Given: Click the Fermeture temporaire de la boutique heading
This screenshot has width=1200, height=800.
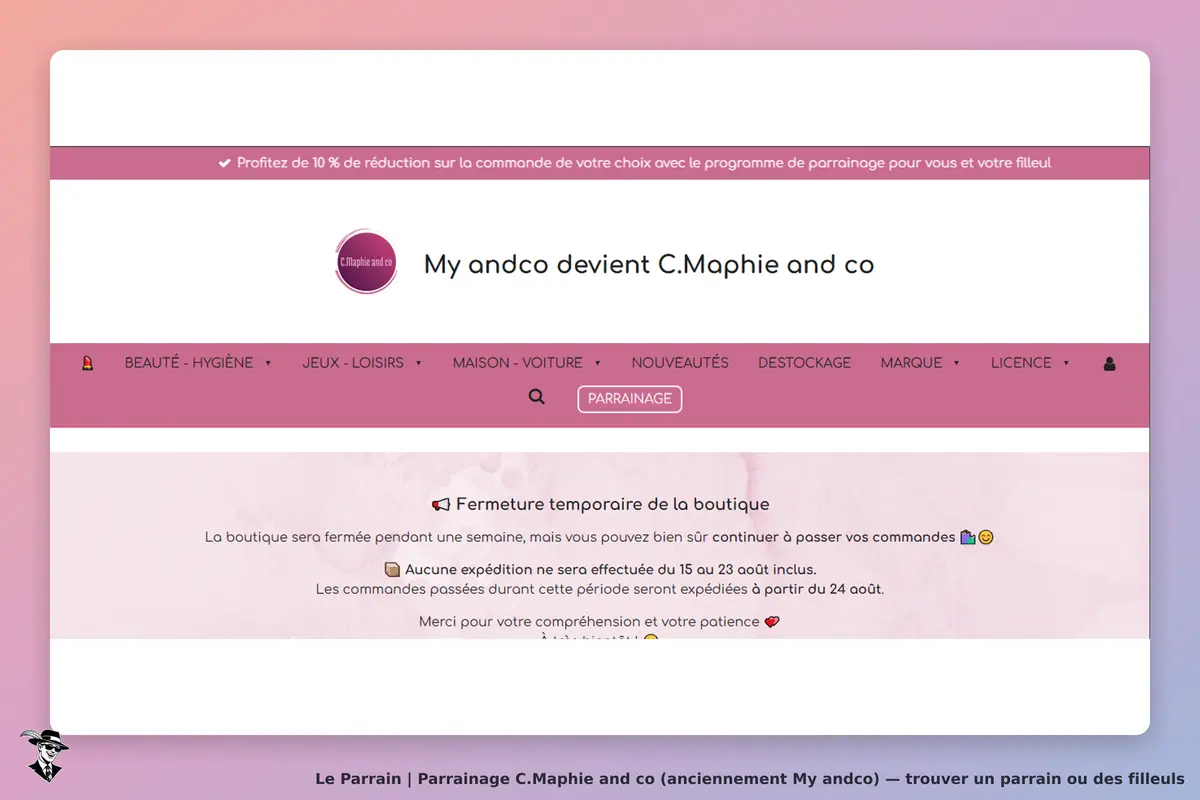Looking at the screenshot, I should click(600, 504).
